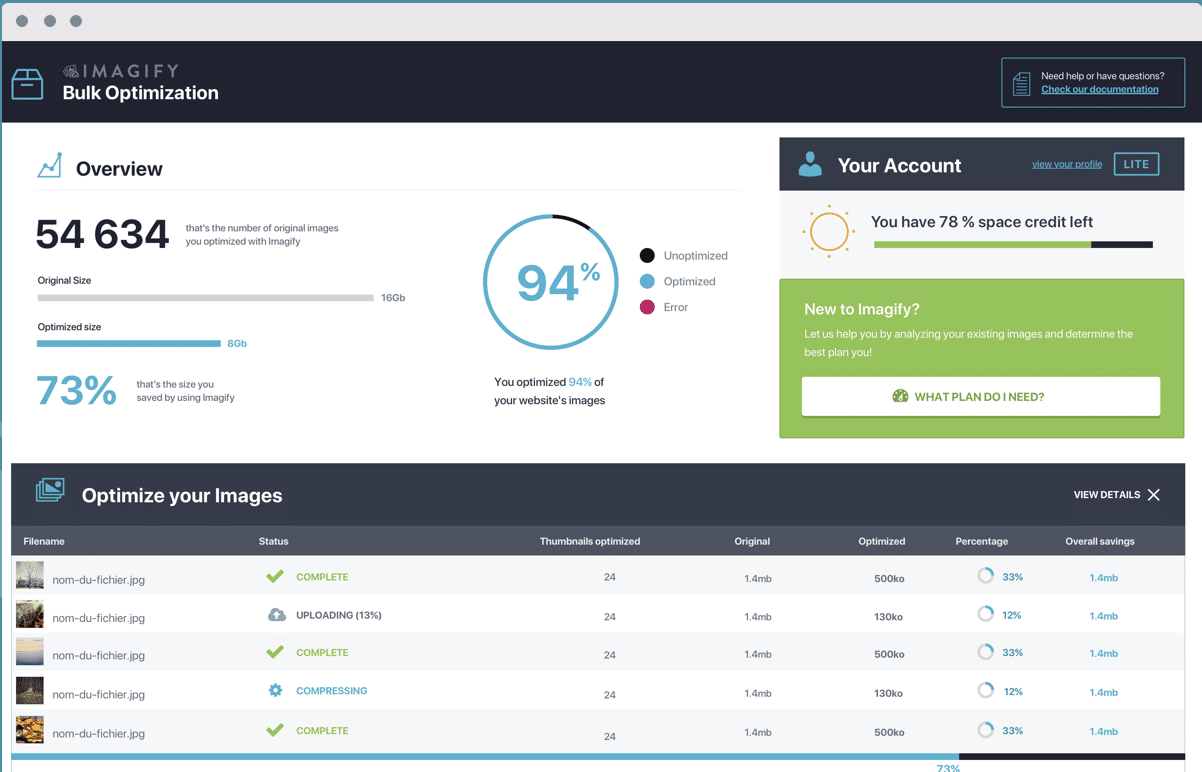Click the Percentage column header
This screenshot has height=772, width=1202.
pos(982,541)
